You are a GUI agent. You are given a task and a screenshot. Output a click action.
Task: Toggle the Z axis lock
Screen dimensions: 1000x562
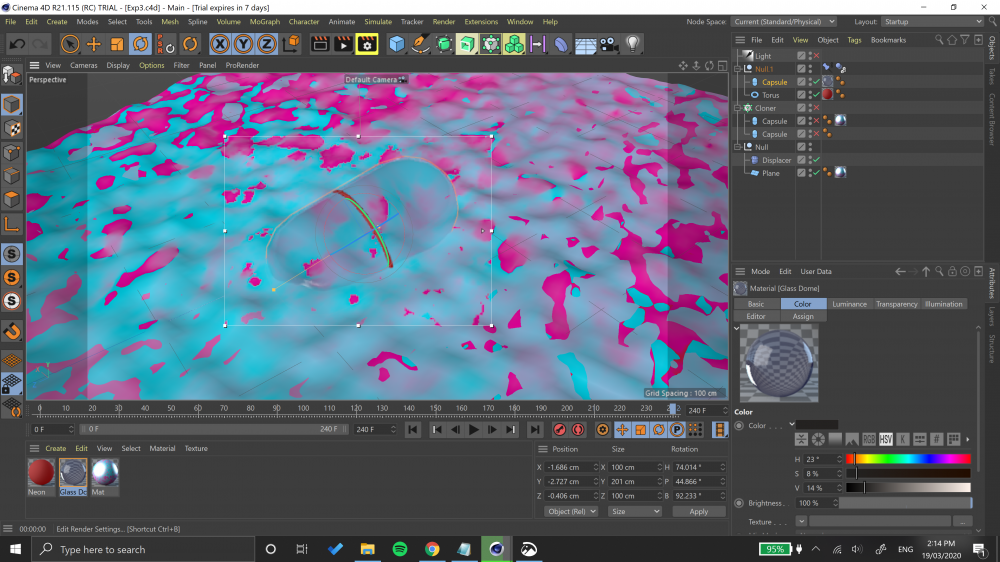[267, 44]
